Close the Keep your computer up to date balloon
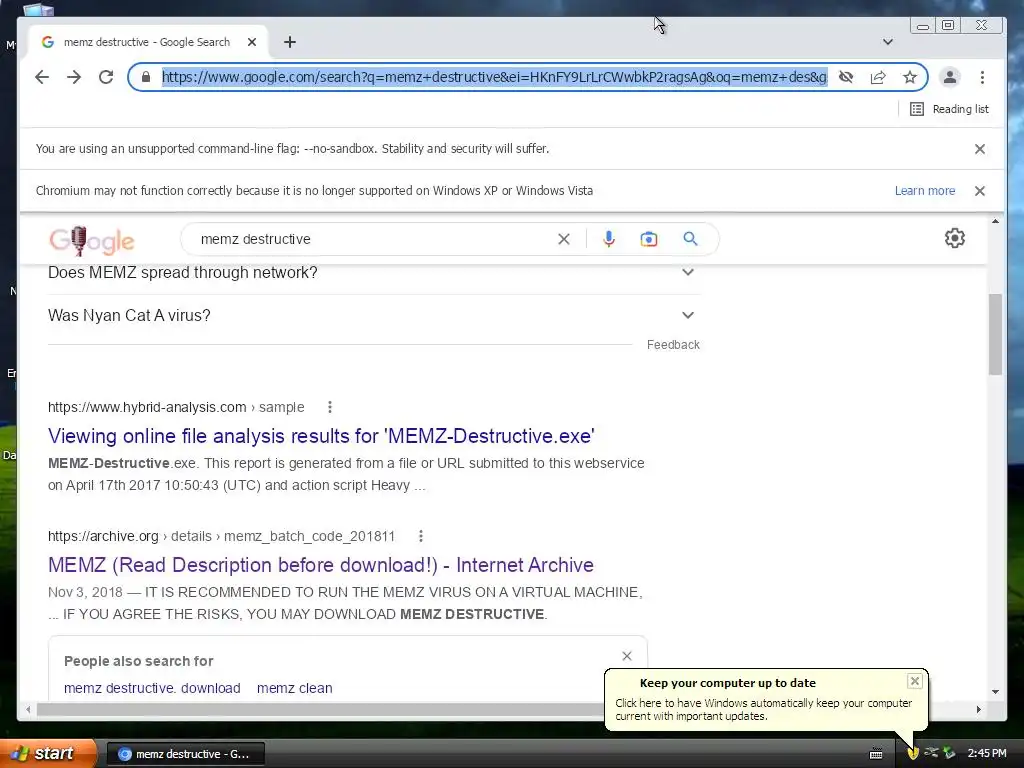The width and height of the screenshot is (1024, 768). coord(915,681)
